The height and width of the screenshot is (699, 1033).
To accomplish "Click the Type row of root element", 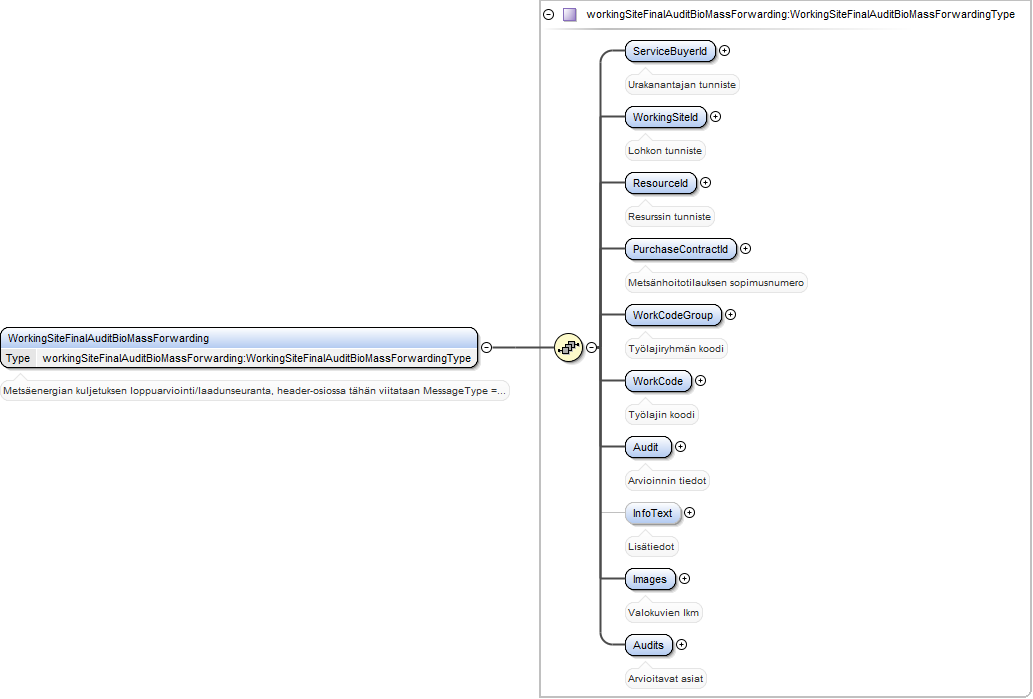I will tap(238, 358).
